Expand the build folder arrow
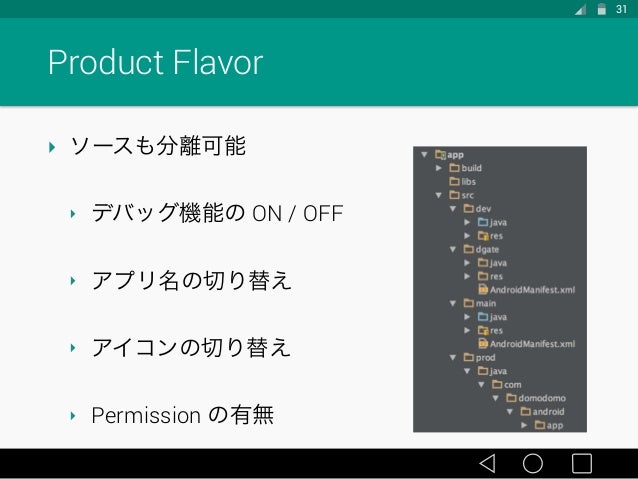The height and width of the screenshot is (479, 638). (x=439, y=168)
